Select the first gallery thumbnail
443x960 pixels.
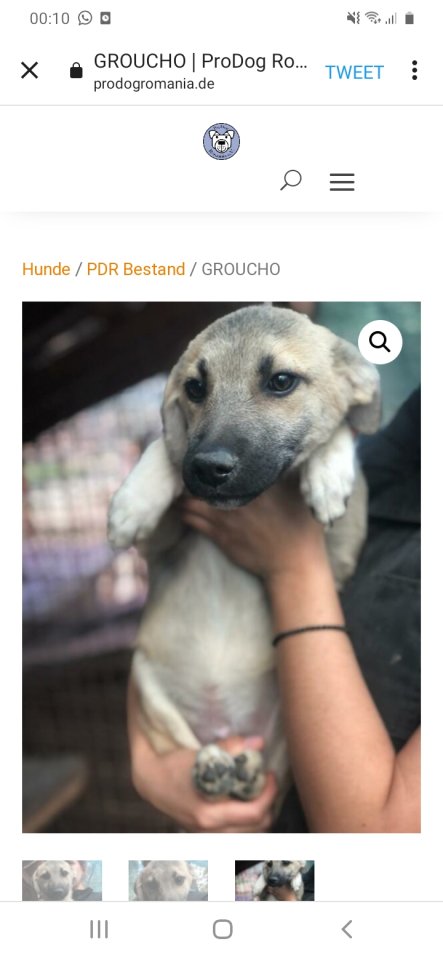(62, 880)
